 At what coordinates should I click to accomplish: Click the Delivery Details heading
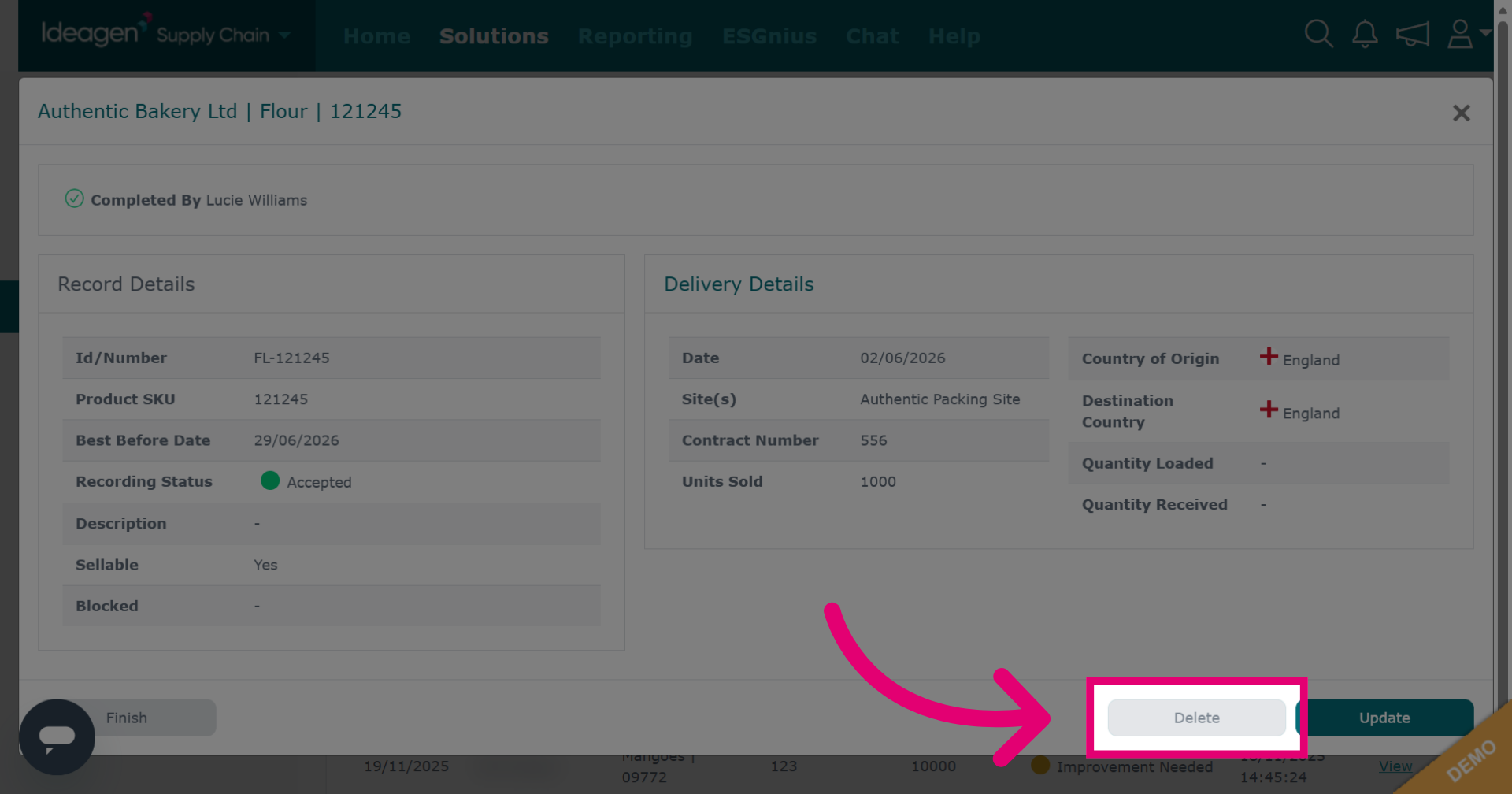739,284
